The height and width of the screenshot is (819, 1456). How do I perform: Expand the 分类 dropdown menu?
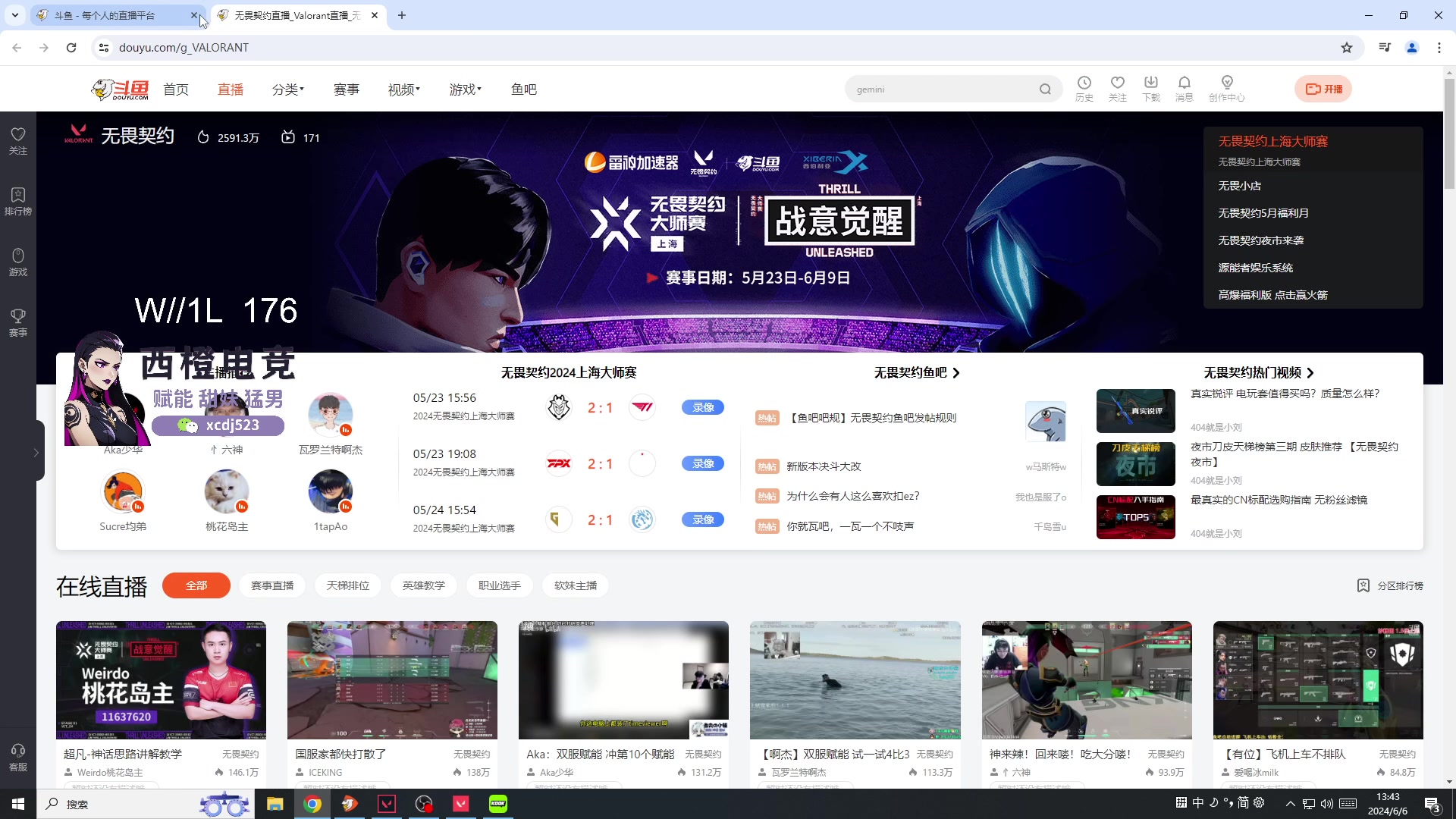288,89
